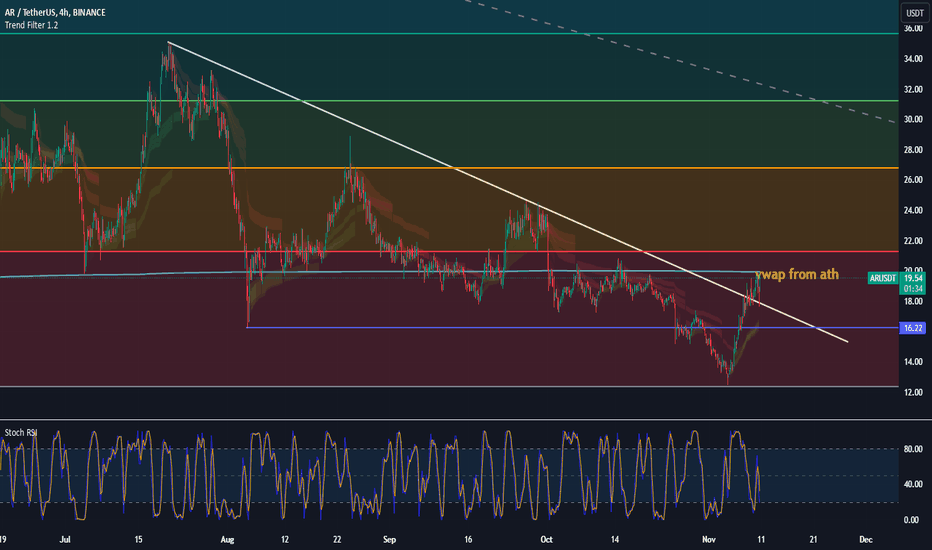Click the Oct date label on time axis
The height and width of the screenshot is (550, 932).
click(546, 539)
